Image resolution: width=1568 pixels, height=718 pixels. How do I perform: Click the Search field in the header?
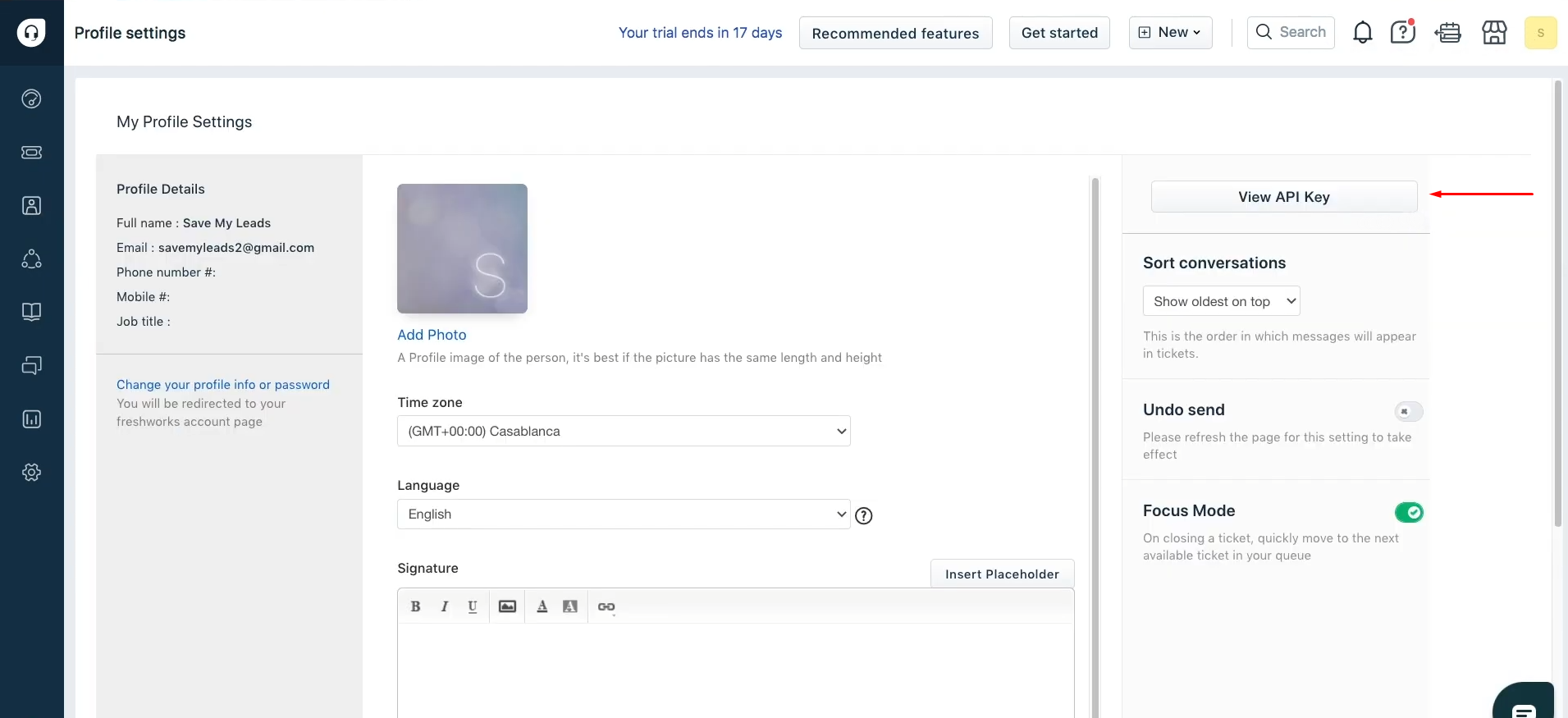[x=1291, y=33]
